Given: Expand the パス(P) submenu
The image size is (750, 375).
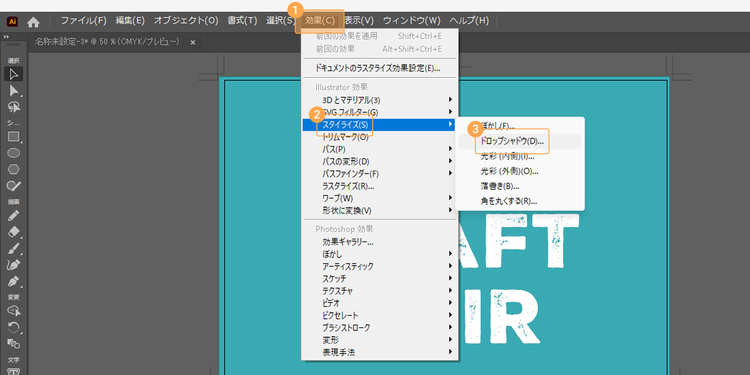Looking at the screenshot, I should tap(380, 149).
